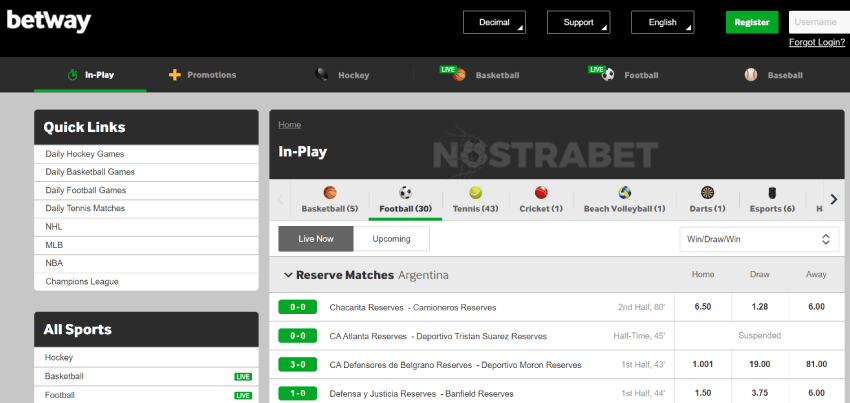
Task: Go to the Hockey tab in the top nav
Action: [x=343, y=75]
